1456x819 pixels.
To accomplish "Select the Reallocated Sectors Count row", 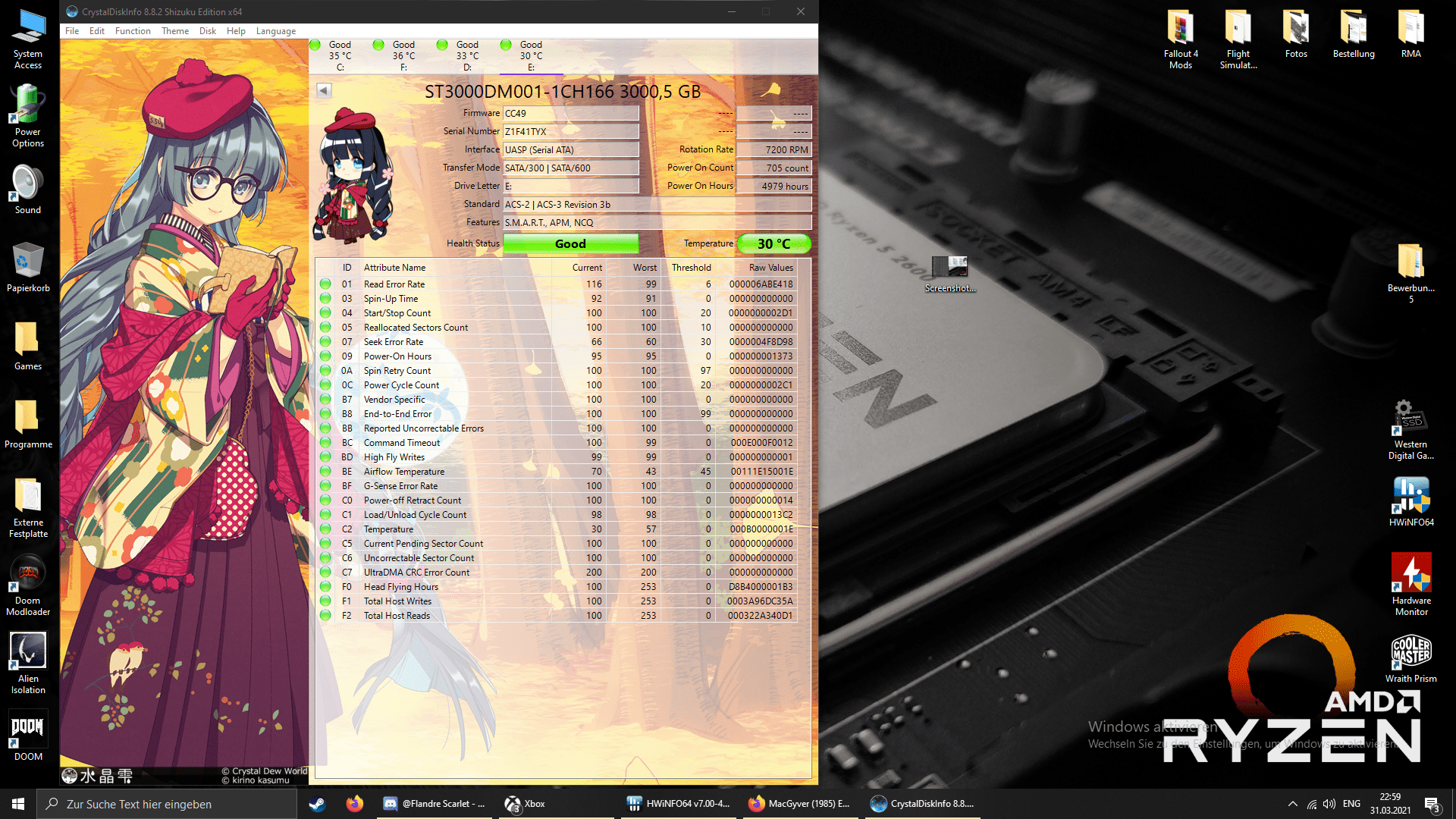I will [x=557, y=328].
